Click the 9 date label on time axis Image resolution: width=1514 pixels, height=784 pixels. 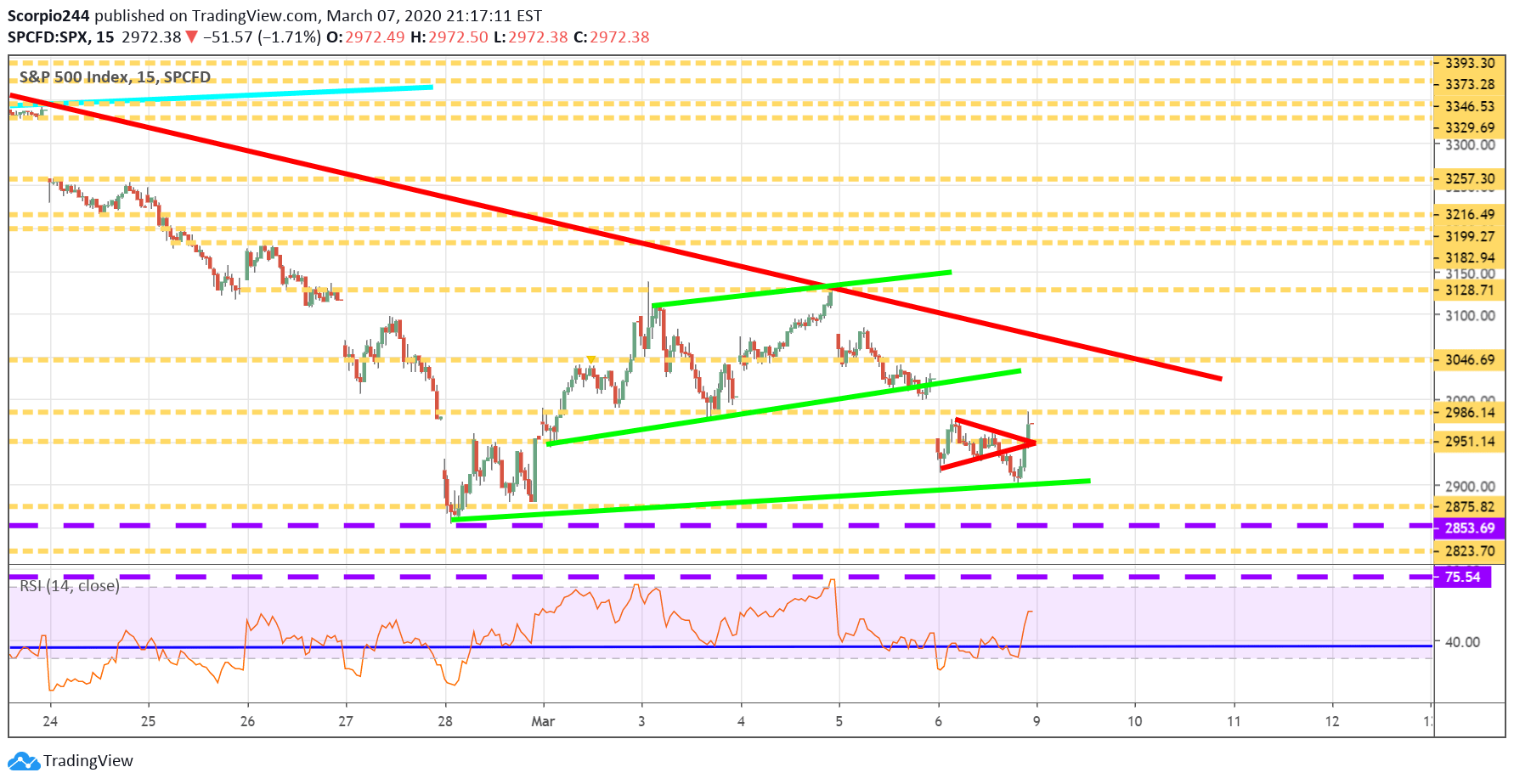point(1037,721)
